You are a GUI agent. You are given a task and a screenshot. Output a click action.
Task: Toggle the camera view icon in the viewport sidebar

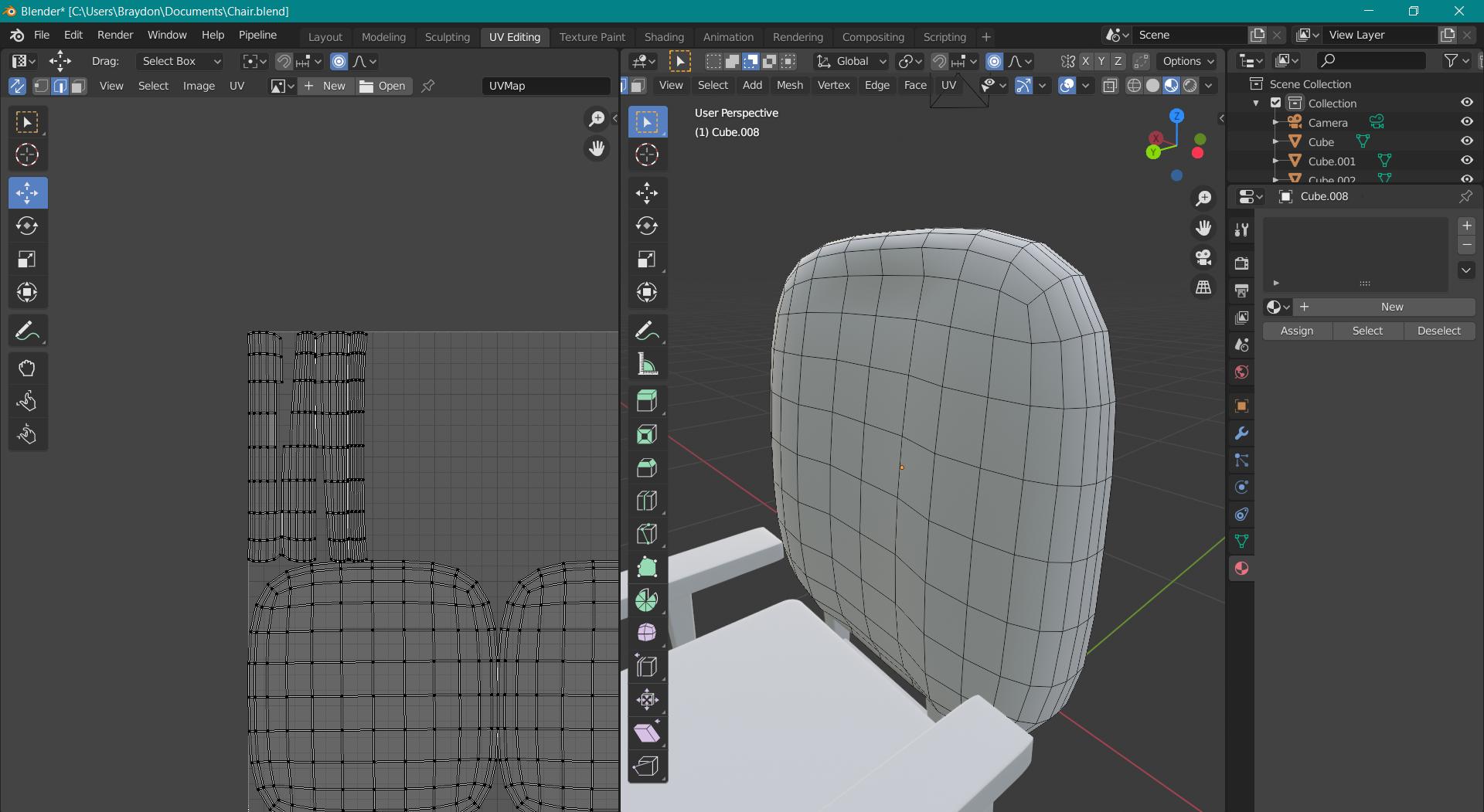coord(1203,257)
